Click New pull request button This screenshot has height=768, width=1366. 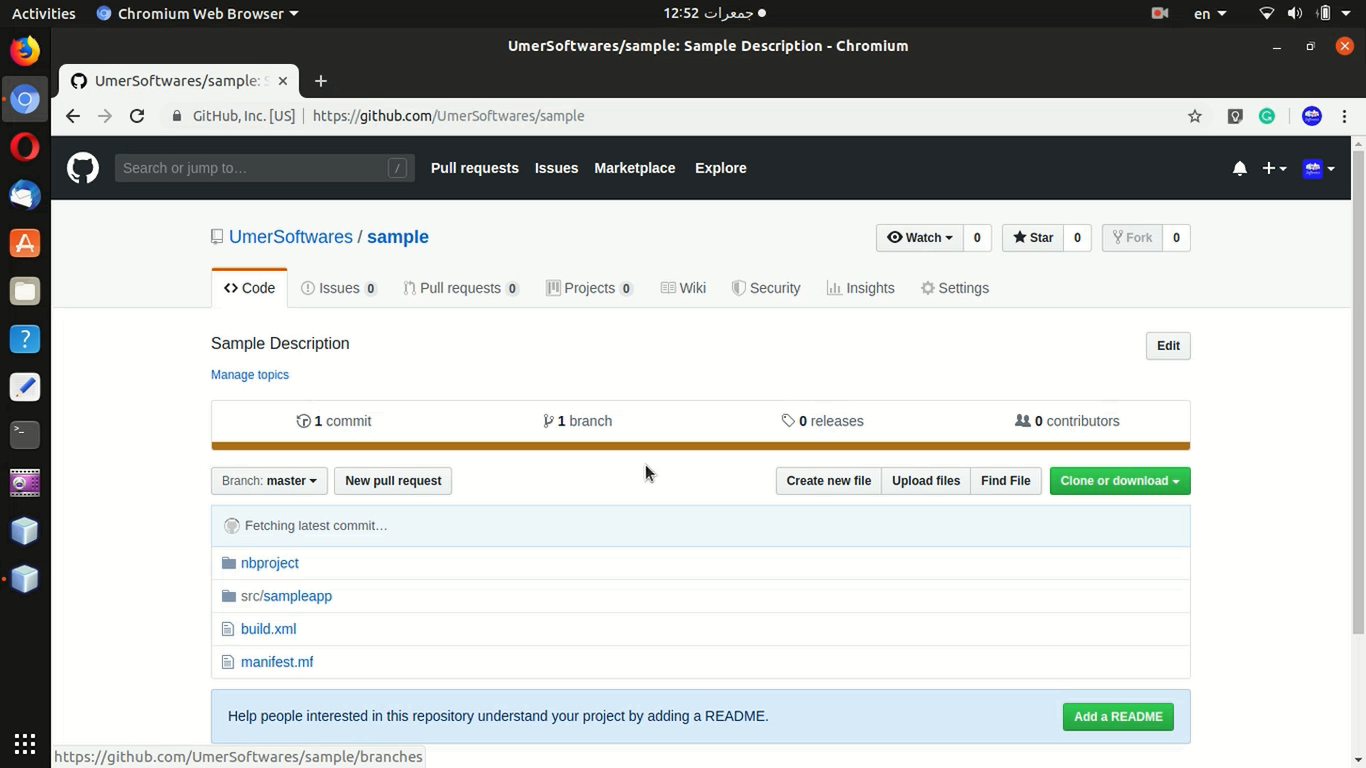(x=393, y=481)
